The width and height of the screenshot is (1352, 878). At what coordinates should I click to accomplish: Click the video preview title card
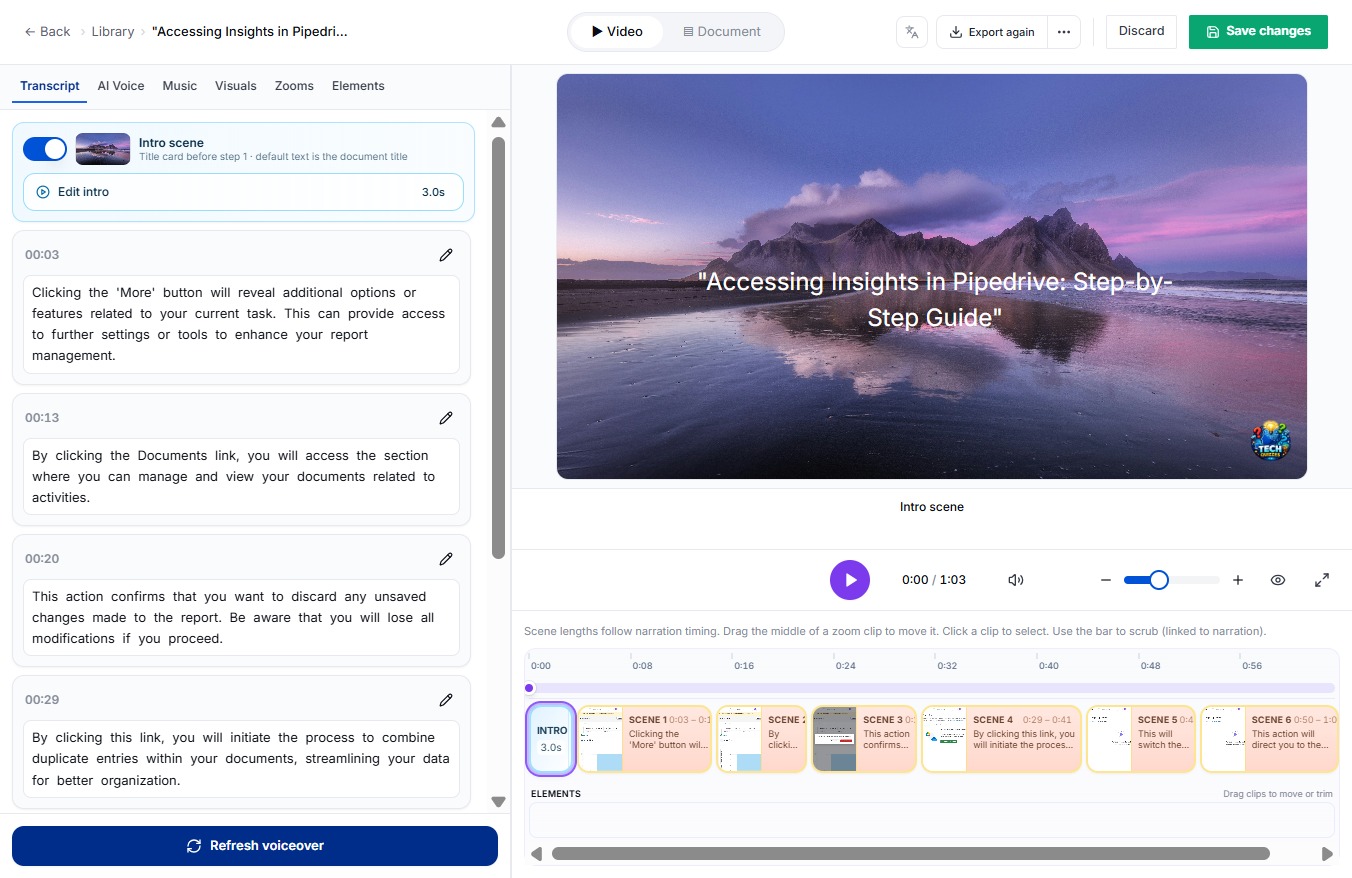pyautogui.click(x=932, y=276)
